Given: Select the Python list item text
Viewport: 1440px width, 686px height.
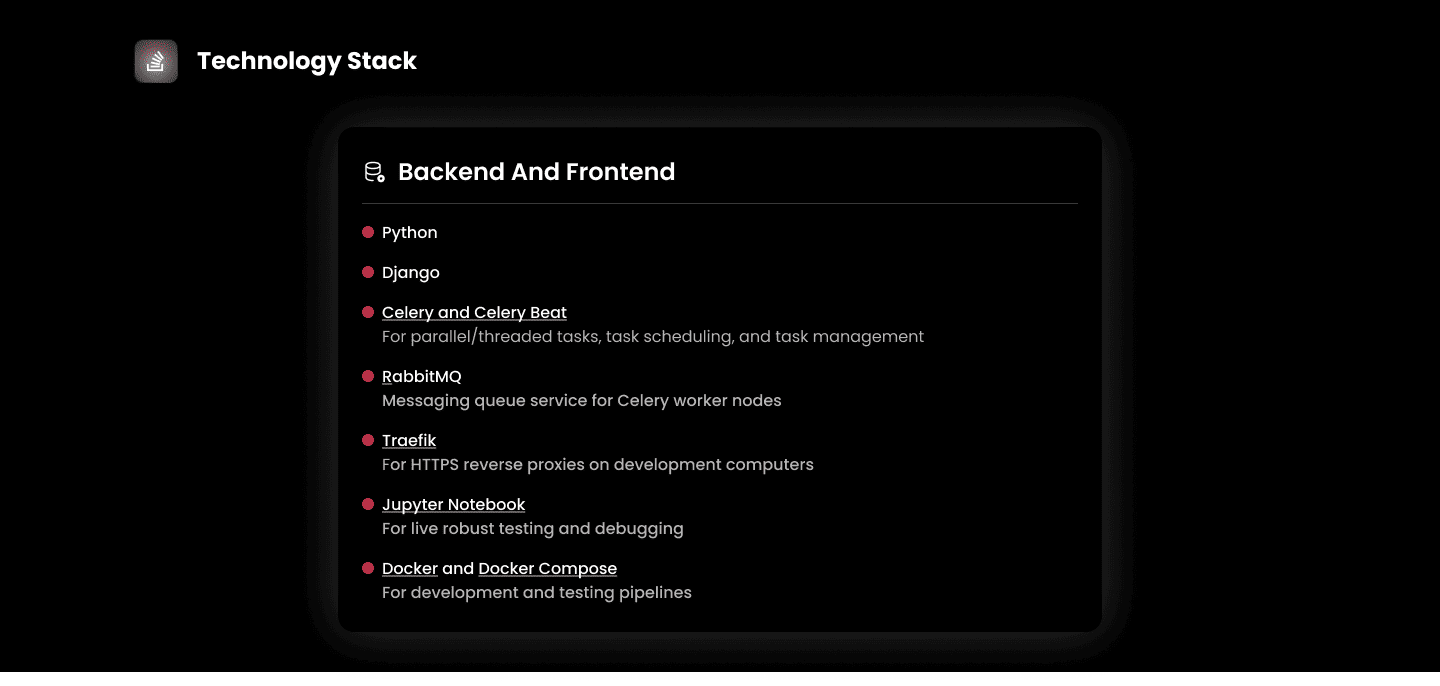Looking at the screenshot, I should [409, 233].
